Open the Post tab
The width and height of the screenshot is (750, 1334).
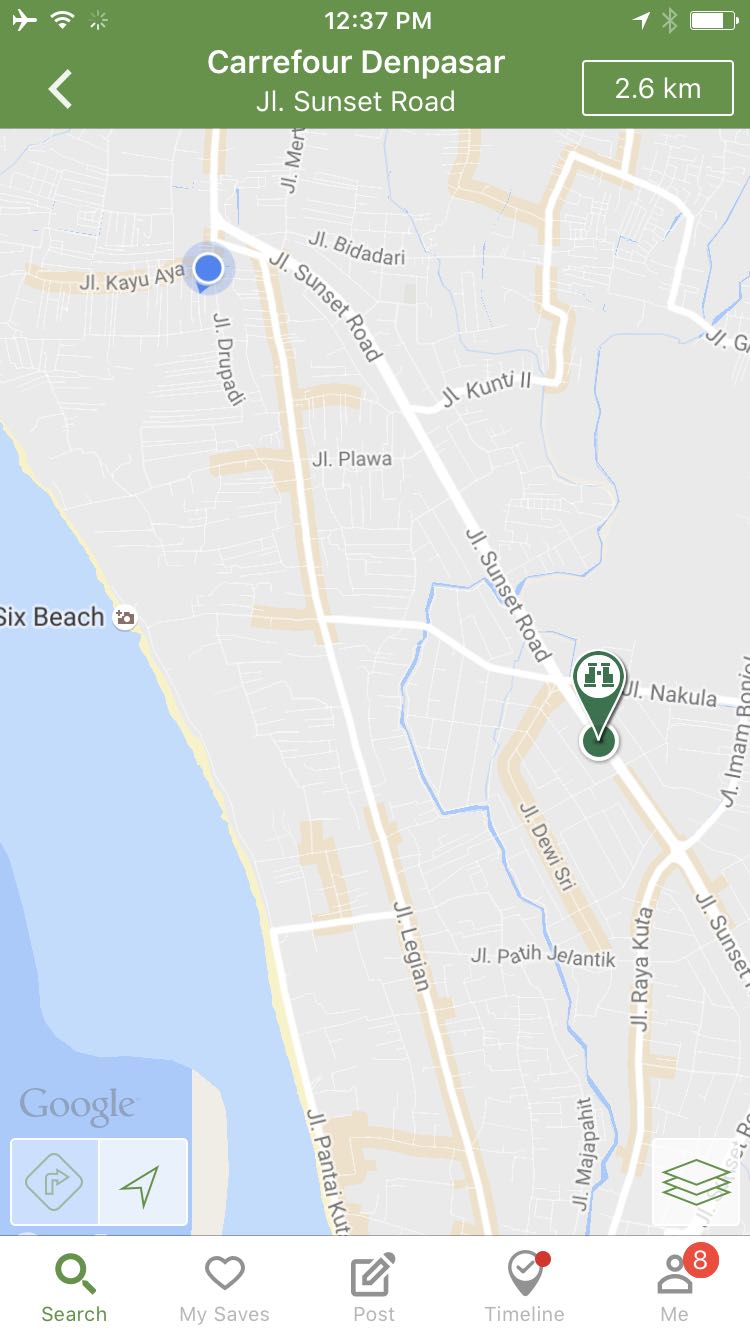pyautogui.click(x=374, y=1288)
